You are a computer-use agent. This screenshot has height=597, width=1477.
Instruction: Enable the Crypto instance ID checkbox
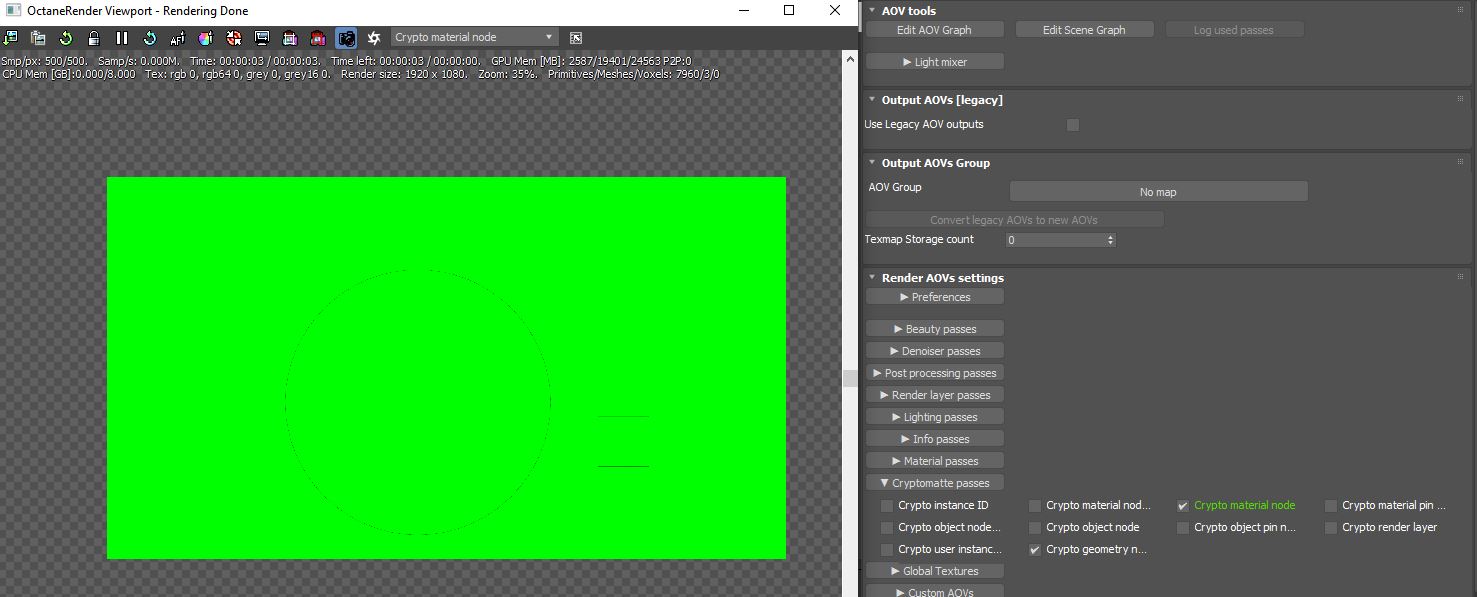tap(887, 506)
